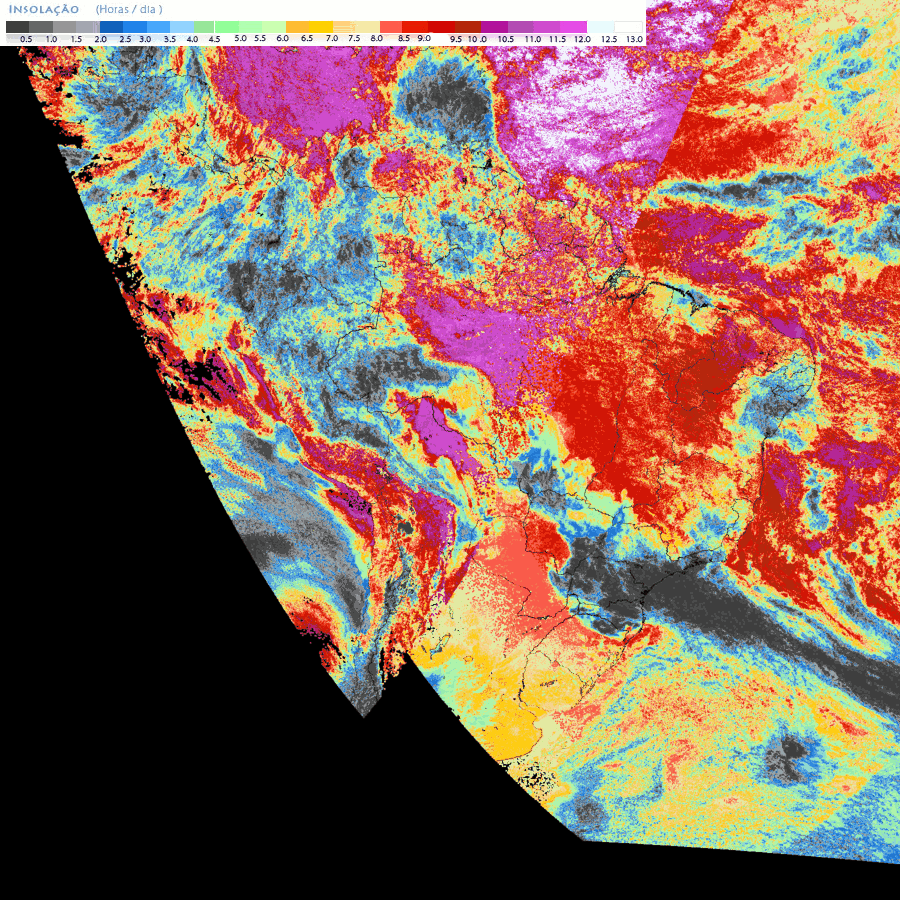Click the 3.0 legend value
This screenshot has width=900, height=900.
pyautogui.click(x=145, y=40)
